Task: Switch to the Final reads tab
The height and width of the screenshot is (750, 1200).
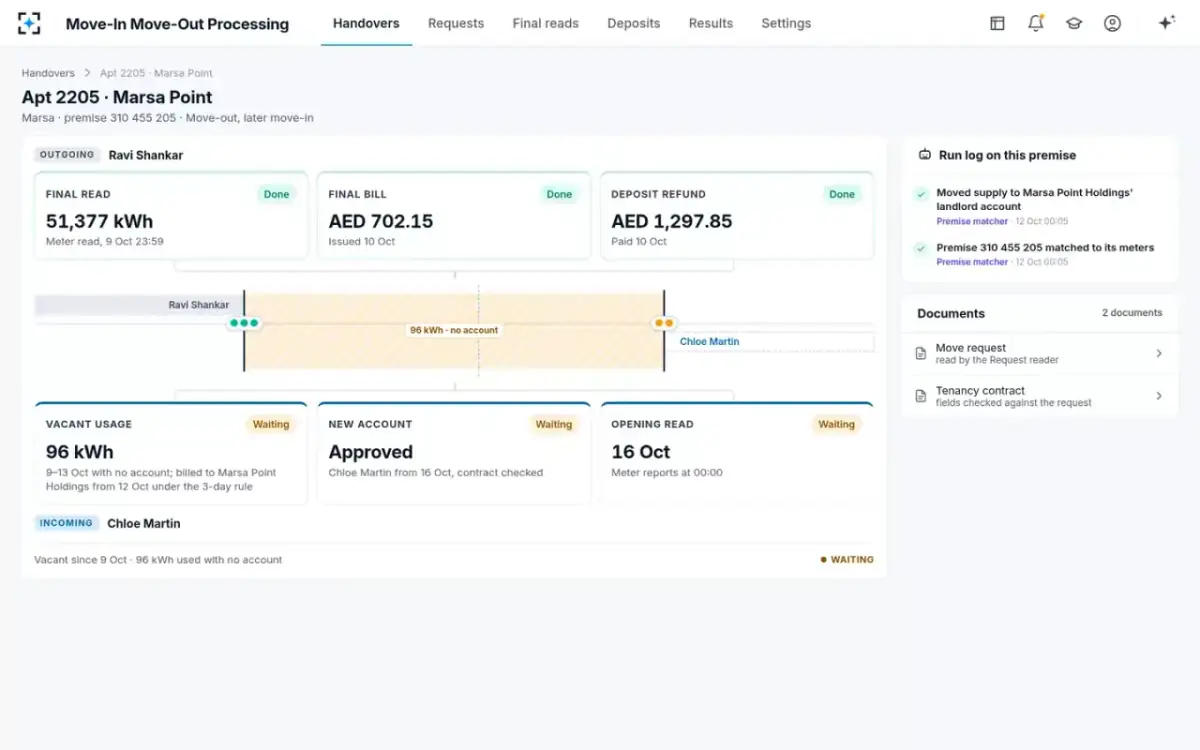Action: (545, 23)
